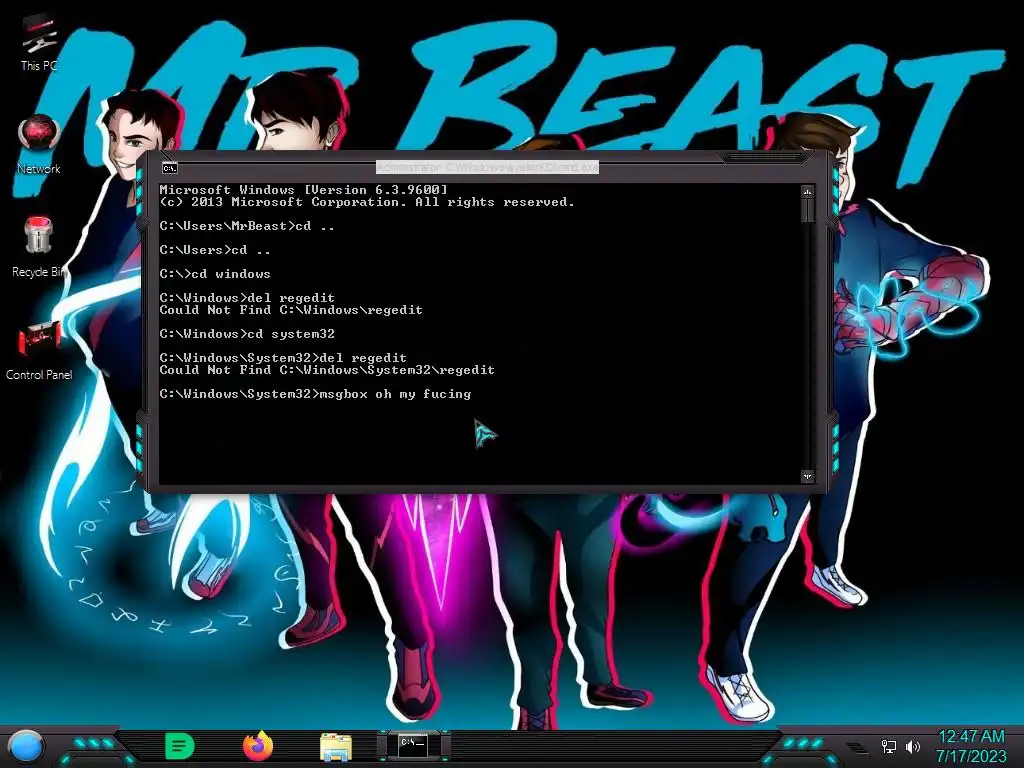This screenshot has width=1024, height=768.
Task: Select the Command Prompt taskbar button
Action: tap(413, 745)
